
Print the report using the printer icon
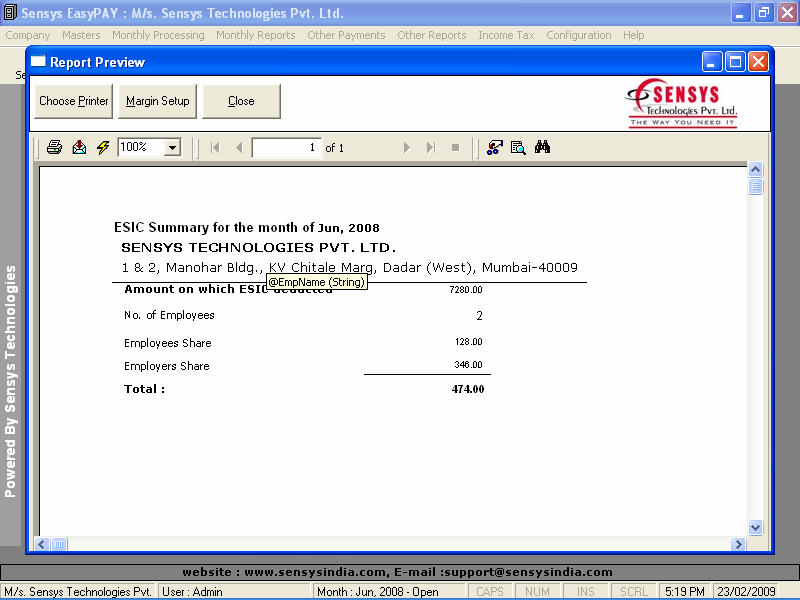coord(54,147)
